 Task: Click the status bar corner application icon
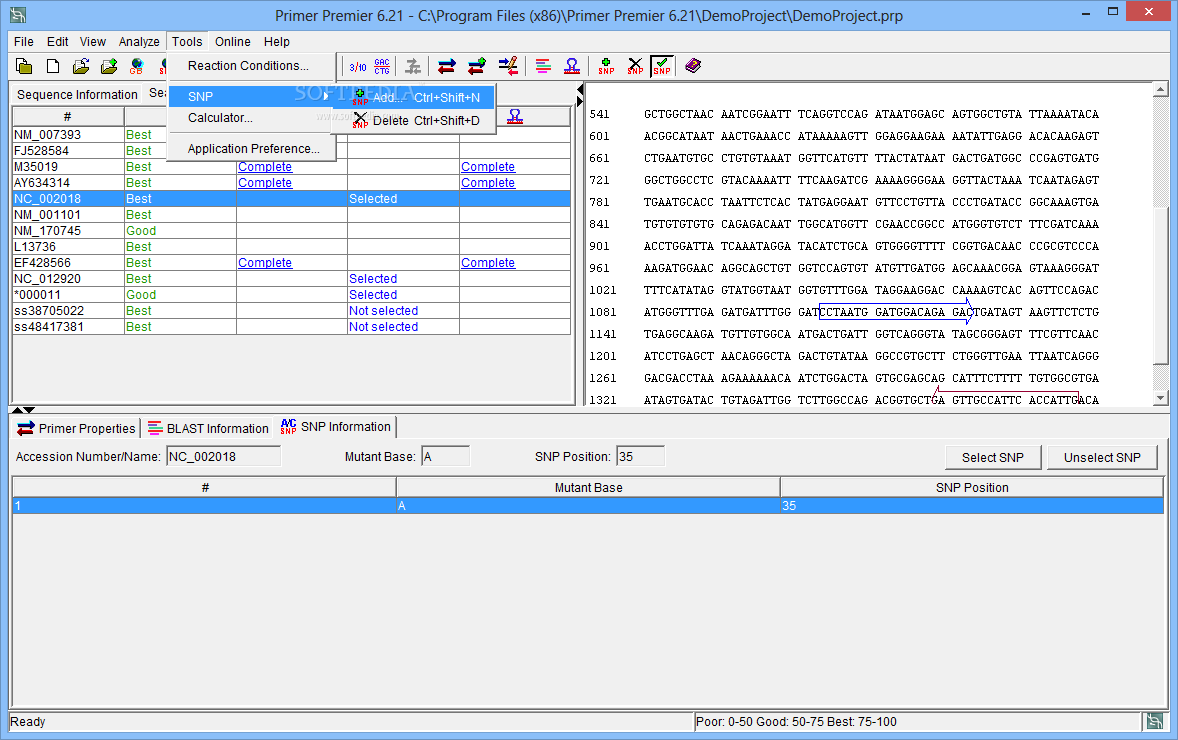(x=1154, y=722)
